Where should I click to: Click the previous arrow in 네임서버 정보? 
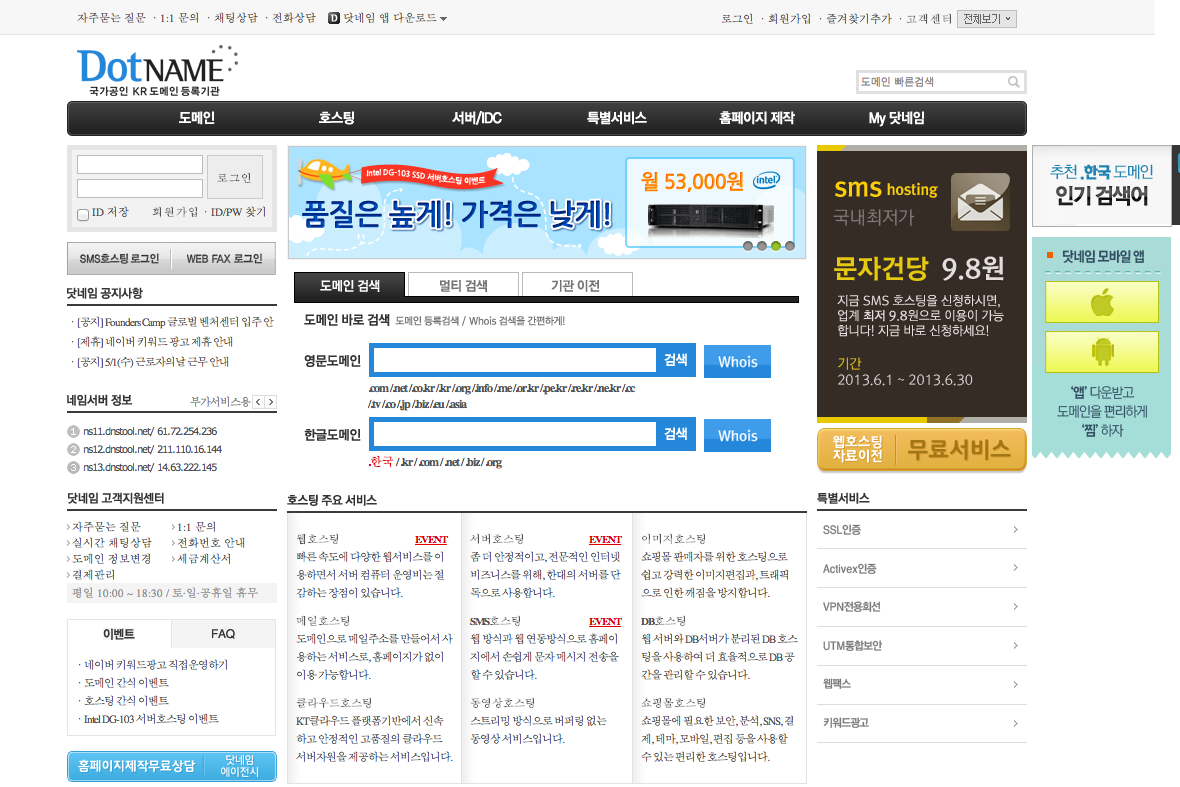pos(258,402)
